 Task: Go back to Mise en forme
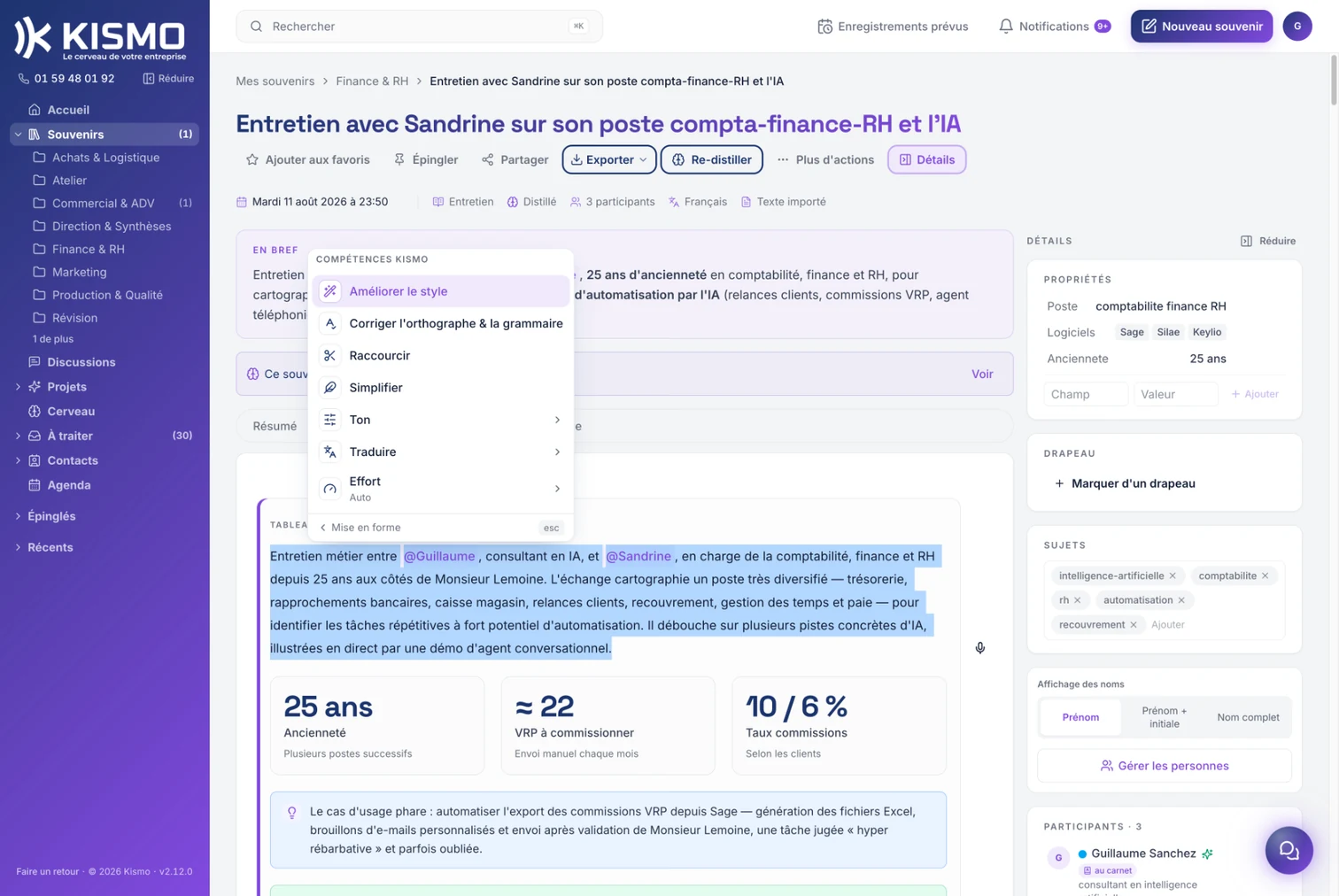(360, 529)
